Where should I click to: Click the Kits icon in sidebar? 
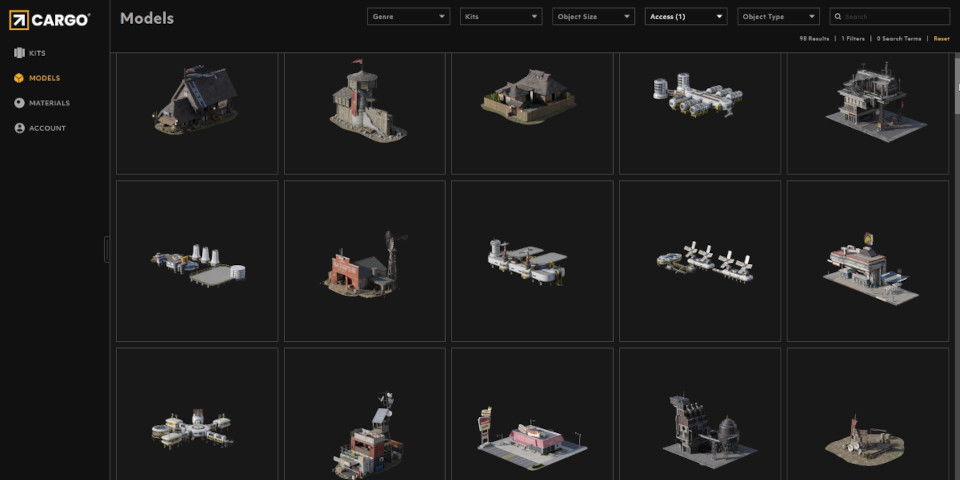click(x=19, y=53)
